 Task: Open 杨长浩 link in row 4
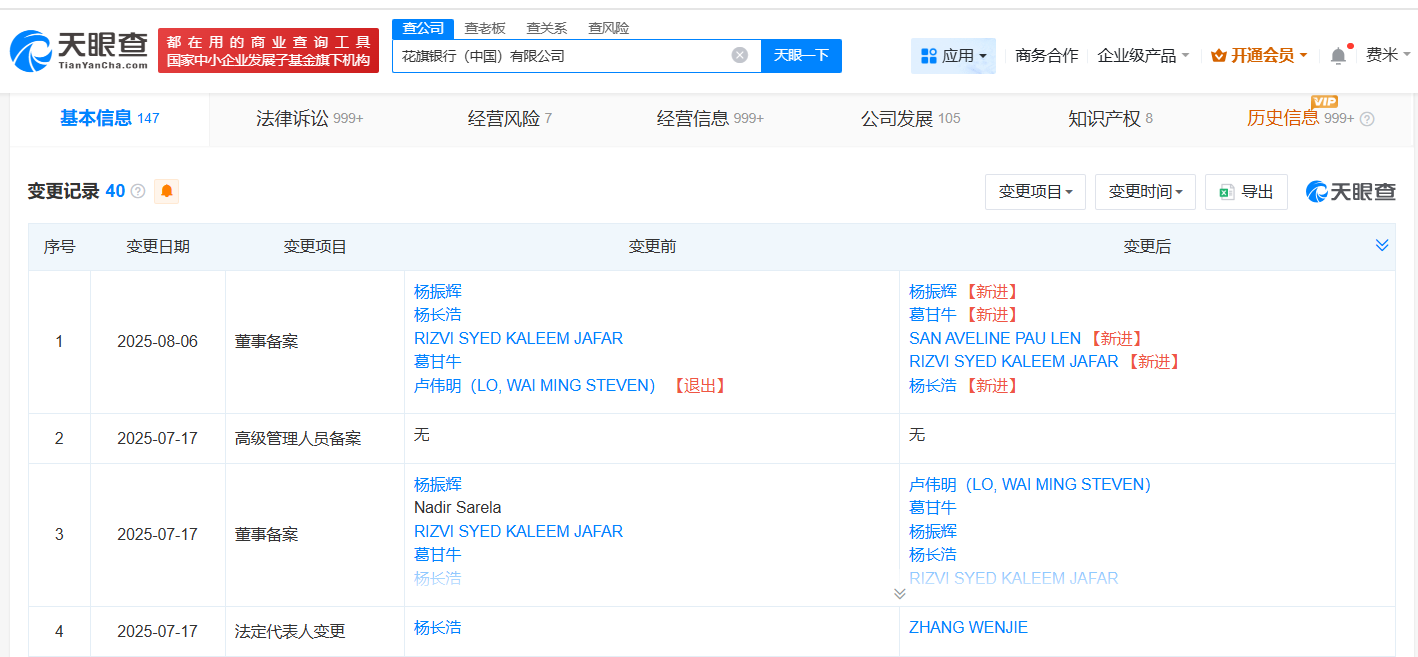coord(438,628)
